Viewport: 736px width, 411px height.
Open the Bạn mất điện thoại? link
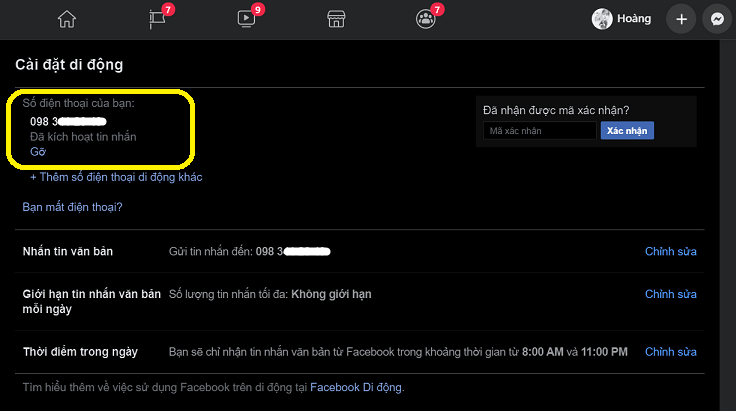click(x=72, y=207)
